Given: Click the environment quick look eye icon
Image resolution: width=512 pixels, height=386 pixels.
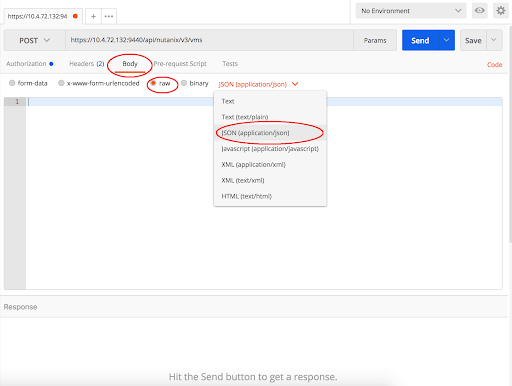Looking at the screenshot, I should point(480,11).
